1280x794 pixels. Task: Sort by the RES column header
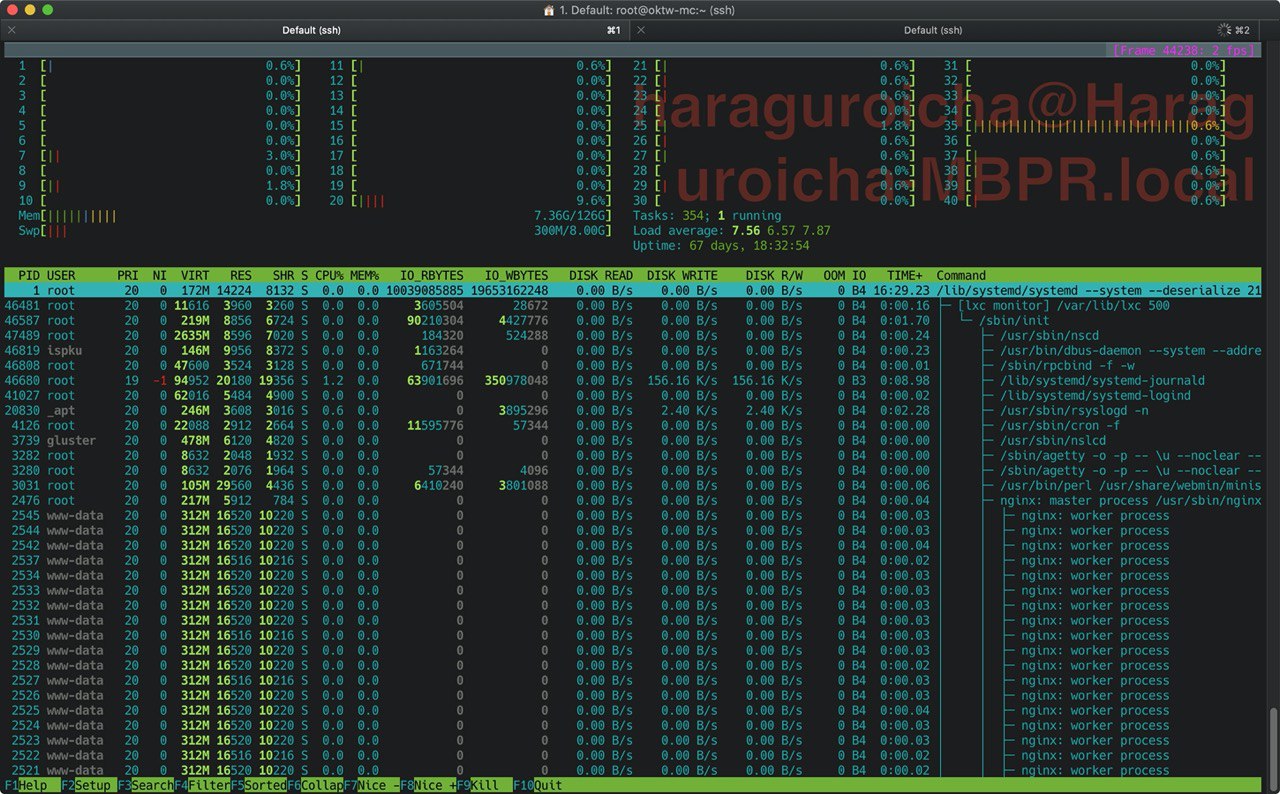pyautogui.click(x=241, y=275)
